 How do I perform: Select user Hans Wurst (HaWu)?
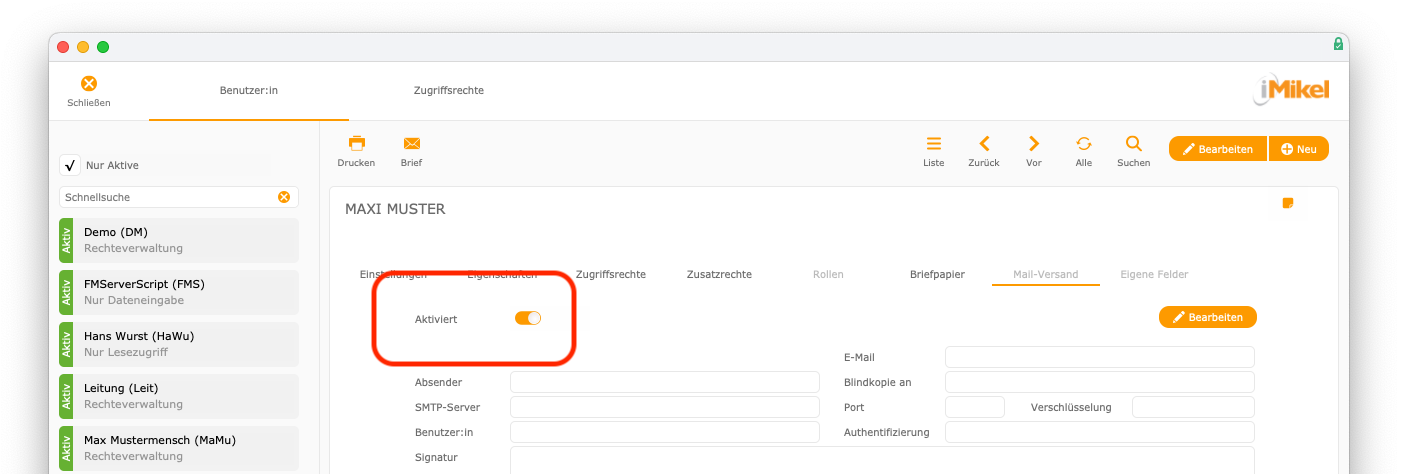(179, 344)
